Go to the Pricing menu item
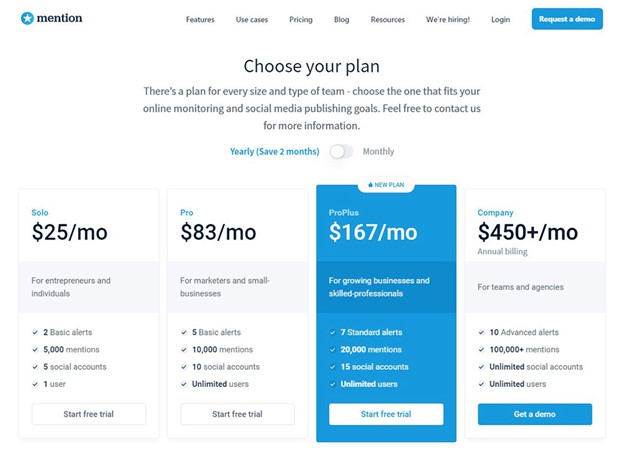Image resolution: width=624 pixels, height=459 pixels. [301, 20]
